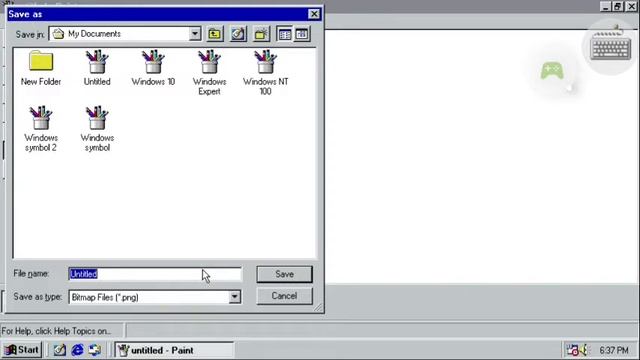The height and width of the screenshot is (360, 640).
Task: Click the volume tray icon
Action: [x=584, y=350]
